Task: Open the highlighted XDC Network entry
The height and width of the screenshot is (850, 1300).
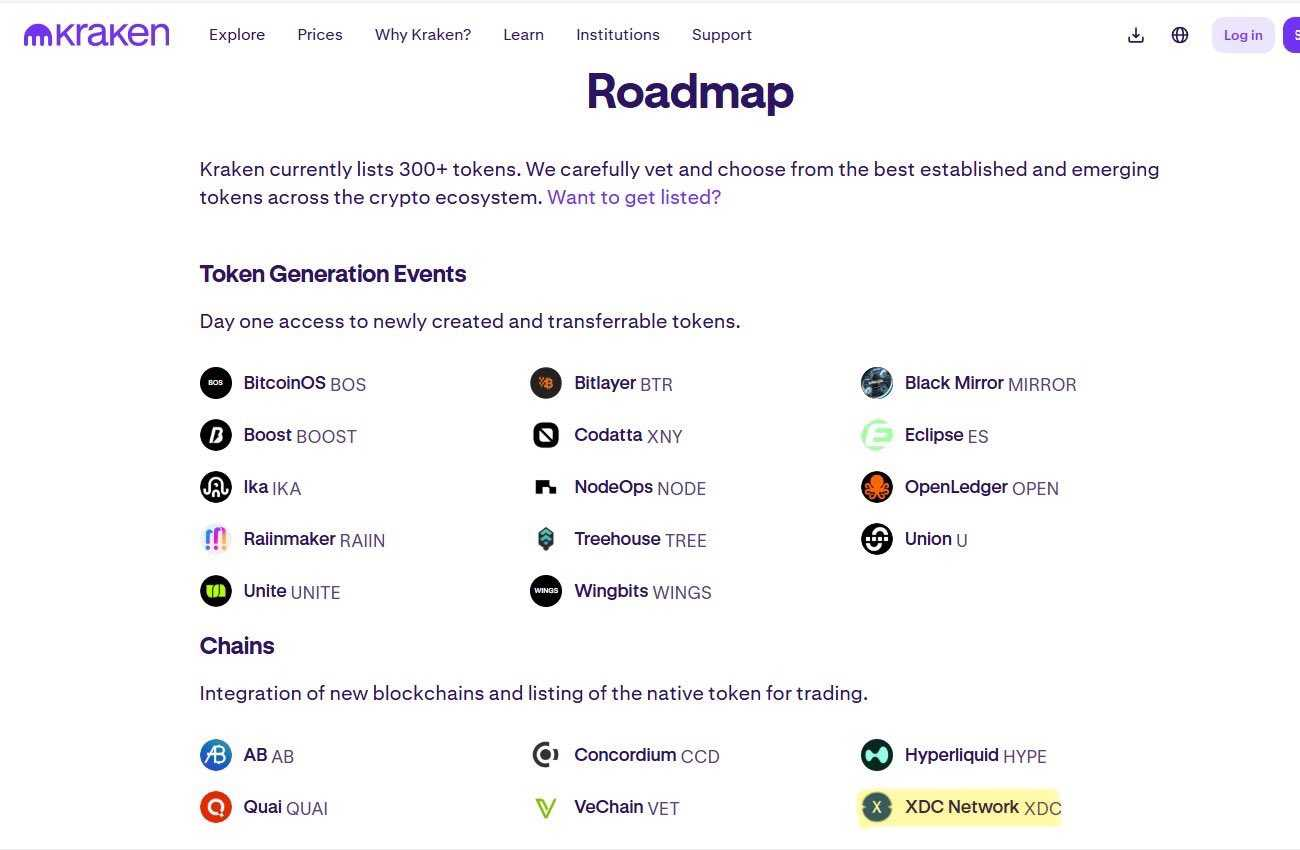Action: tap(959, 807)
